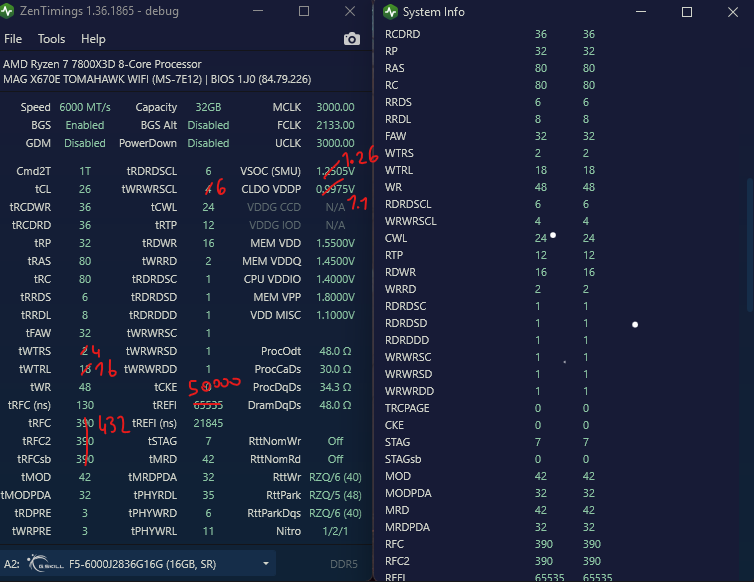Screen dimensions: 754x582
Task: Click the ZenTimings app logo icon
Action: (x=7, y=11)
